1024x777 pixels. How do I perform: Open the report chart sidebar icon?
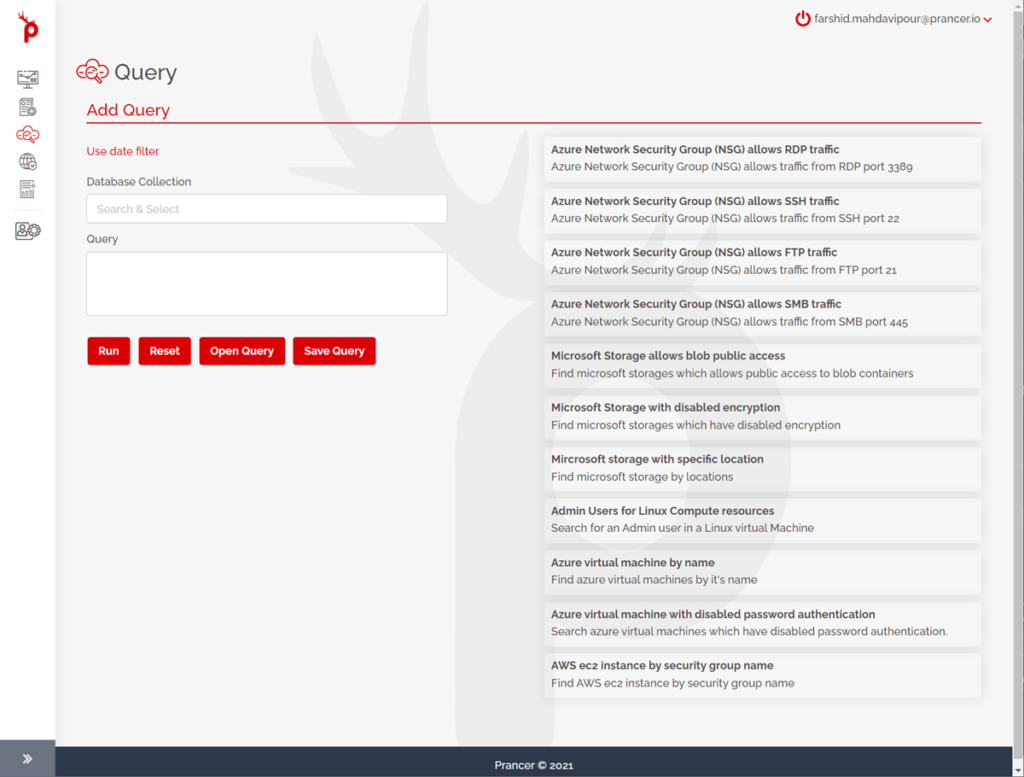tap(28, 189)
